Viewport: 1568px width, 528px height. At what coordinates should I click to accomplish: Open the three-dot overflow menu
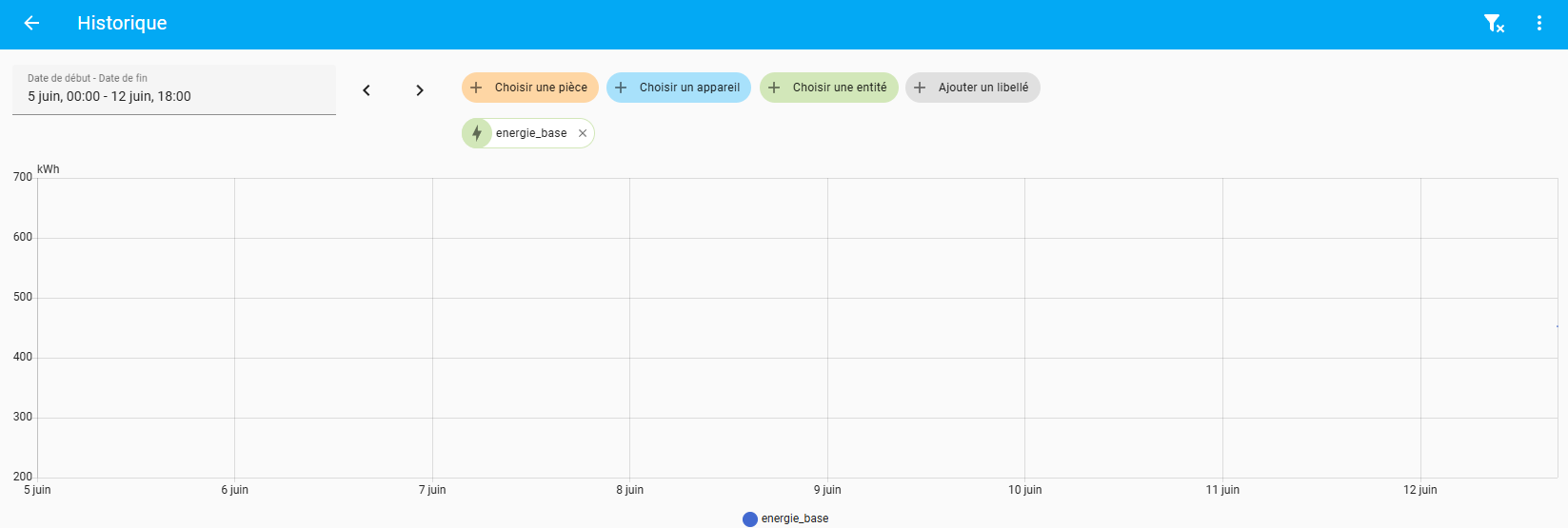1539,23
